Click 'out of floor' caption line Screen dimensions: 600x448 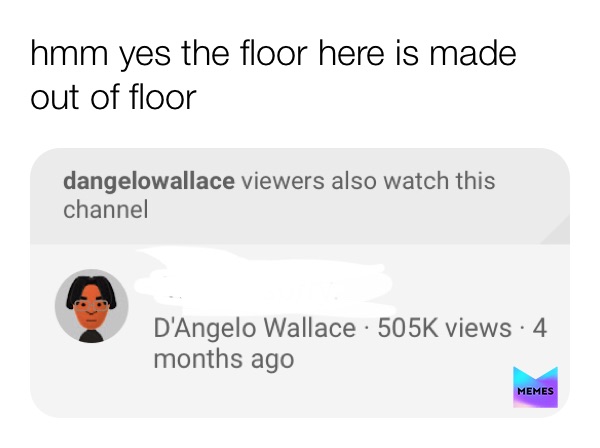113,97
